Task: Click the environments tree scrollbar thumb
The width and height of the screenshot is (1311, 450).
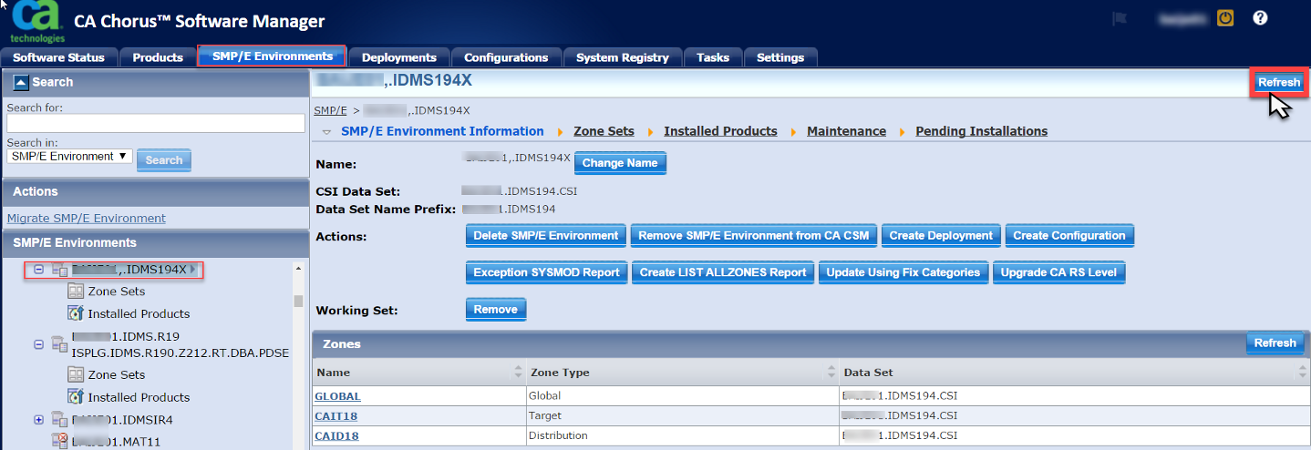Action: click(298, 301)
